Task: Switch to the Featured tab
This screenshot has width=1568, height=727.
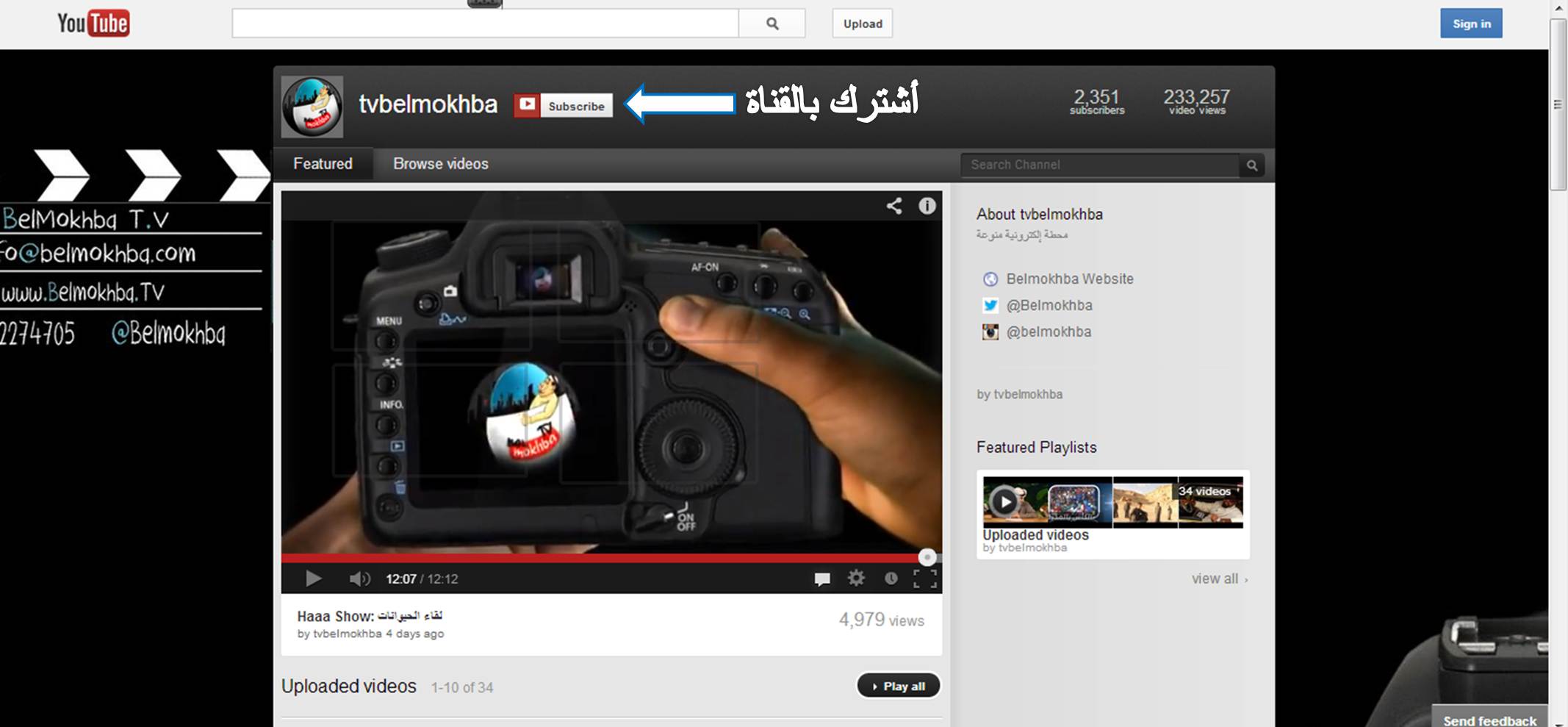Action: (x=323, y=164)
